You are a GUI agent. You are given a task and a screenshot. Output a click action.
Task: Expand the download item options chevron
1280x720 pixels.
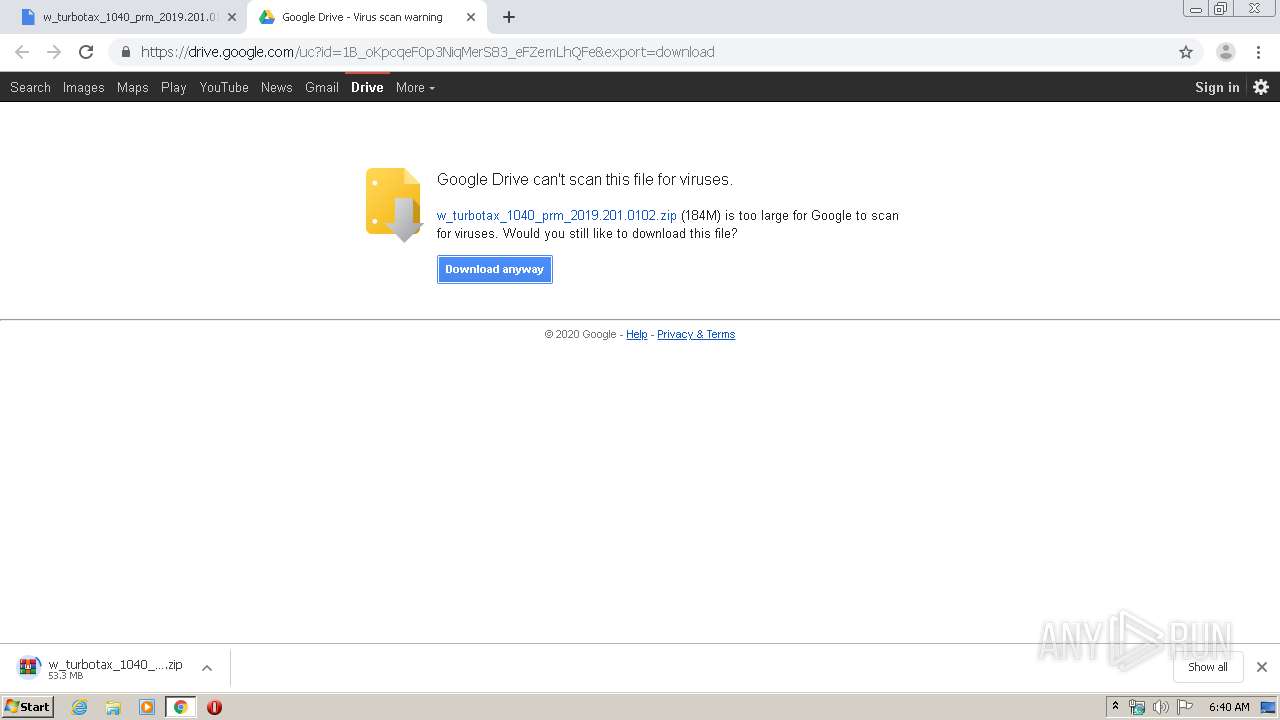[x=207, y=668]
